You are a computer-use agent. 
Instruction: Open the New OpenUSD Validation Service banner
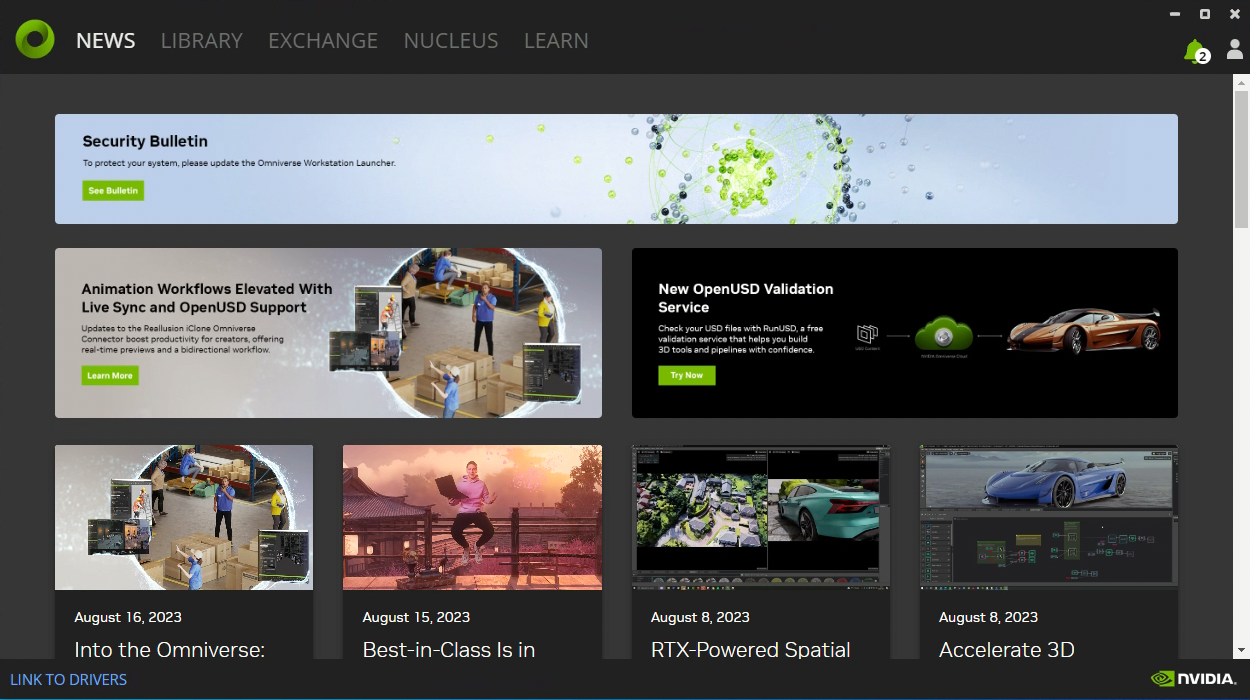point(905,333)
